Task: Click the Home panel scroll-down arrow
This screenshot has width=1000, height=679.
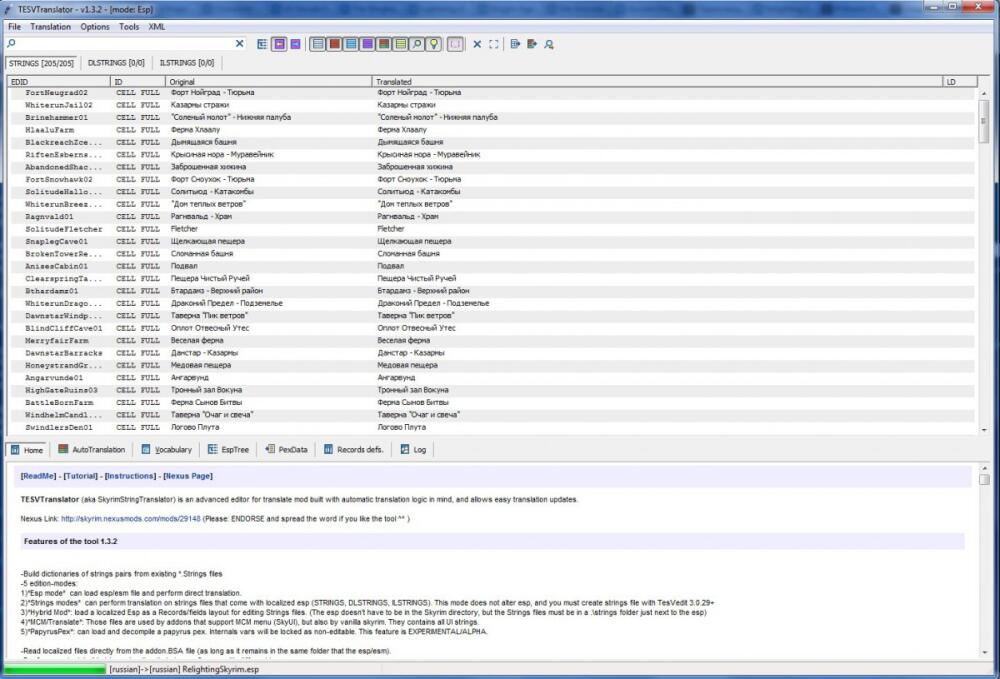Action: tap(985, 652)
